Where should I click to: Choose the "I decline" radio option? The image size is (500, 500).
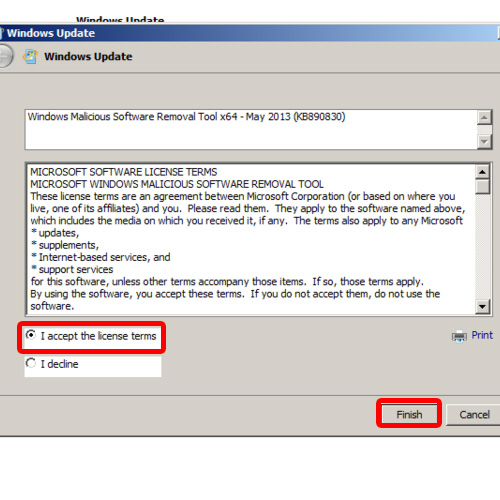point(31,363)
